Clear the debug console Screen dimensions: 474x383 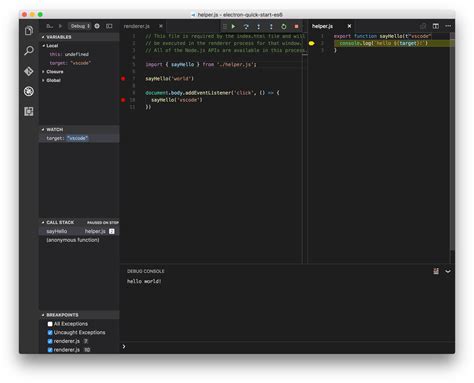coord(436,271)
